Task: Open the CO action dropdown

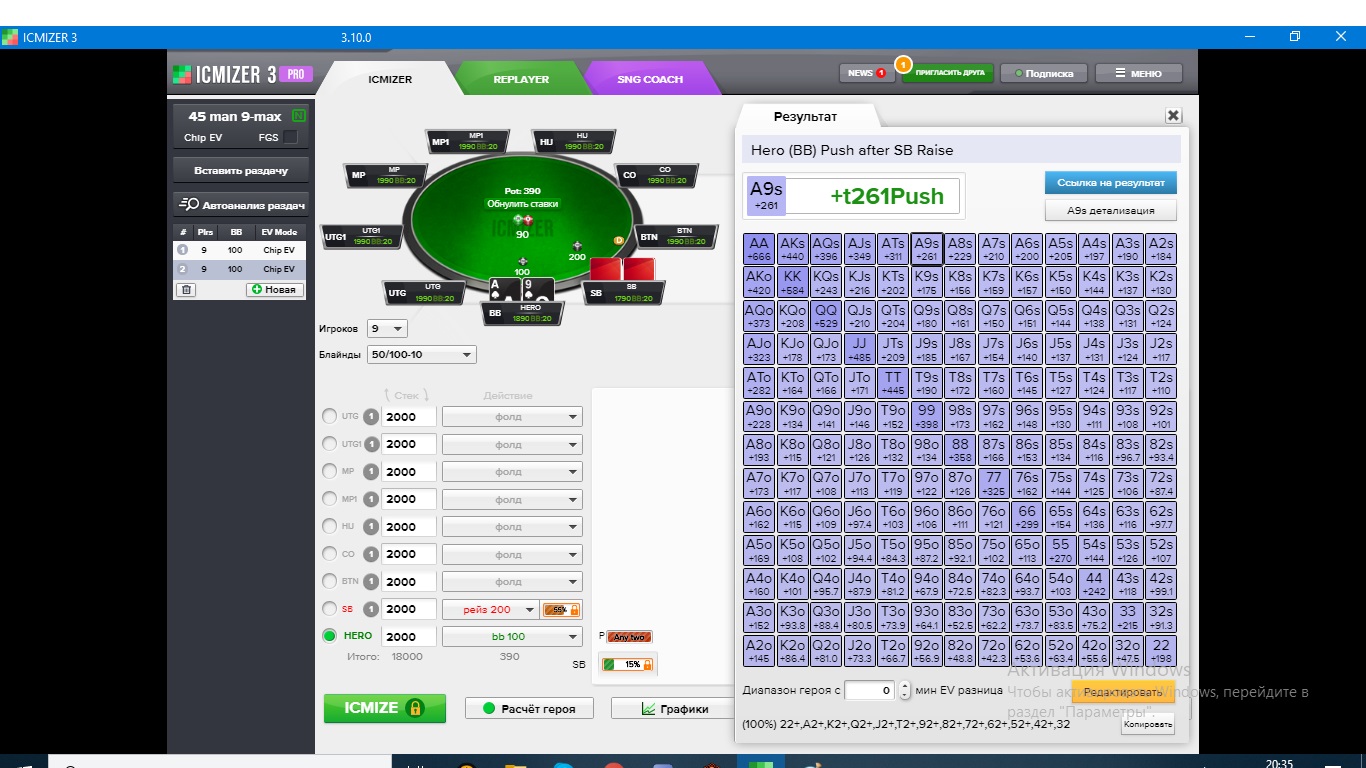Action: [x=512, y=554]
